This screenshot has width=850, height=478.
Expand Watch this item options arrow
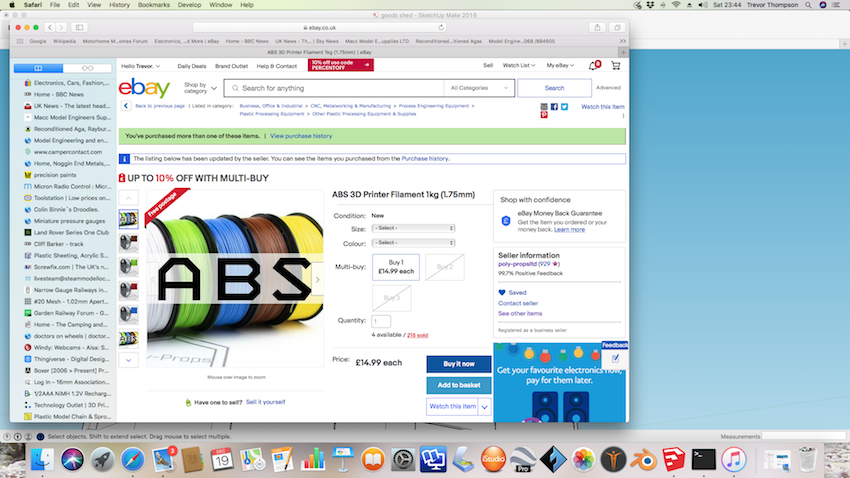[x=485, y=406]
